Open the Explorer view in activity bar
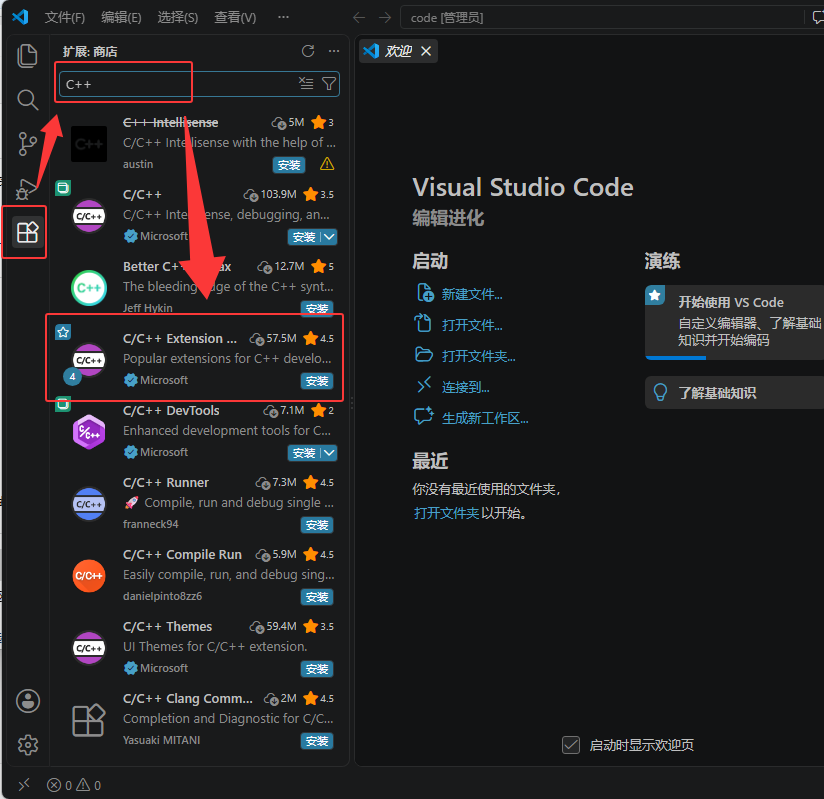The width and height of the screenshot is (824, 799). pos(27,56)
